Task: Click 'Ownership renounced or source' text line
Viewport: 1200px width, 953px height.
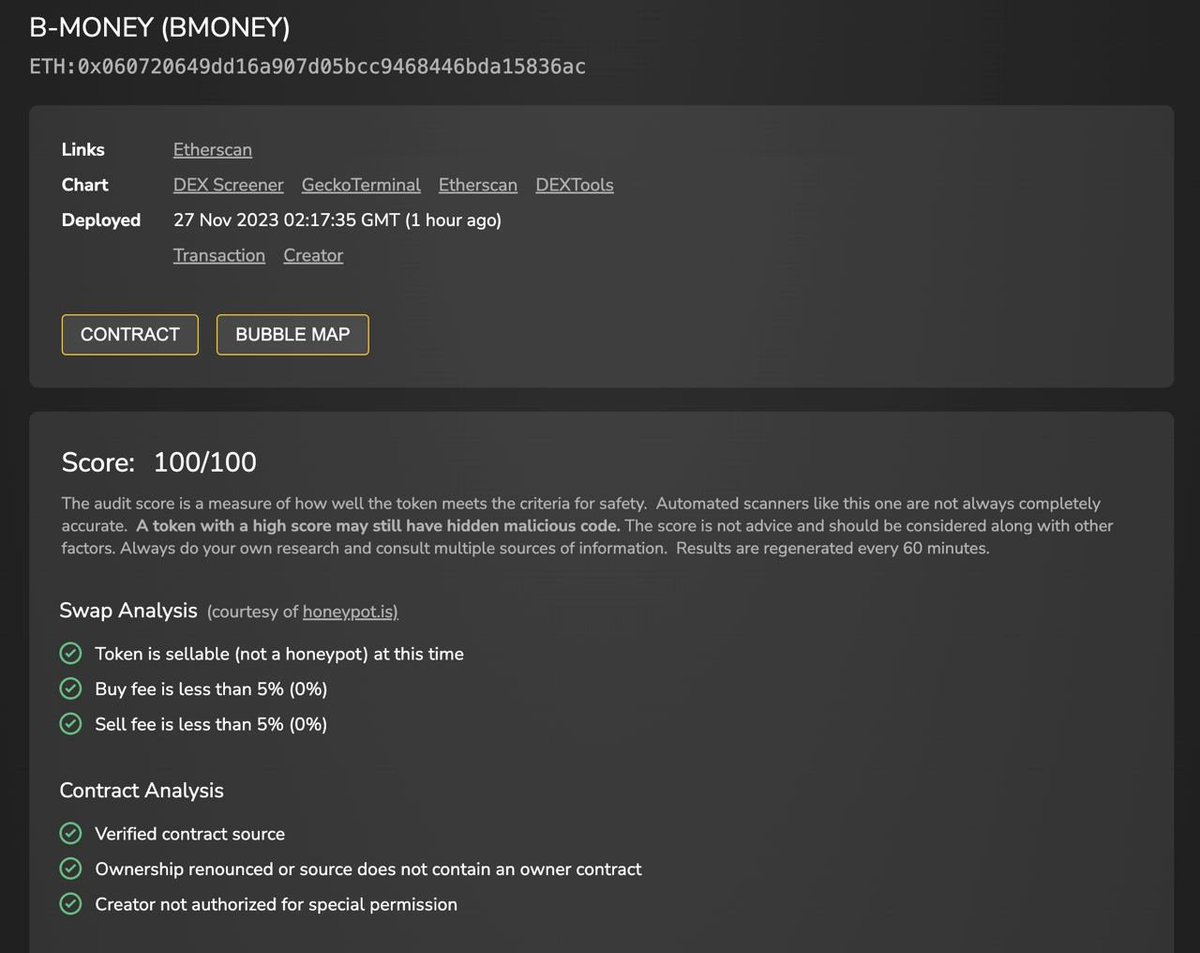Action: click(x=368, y=869)
